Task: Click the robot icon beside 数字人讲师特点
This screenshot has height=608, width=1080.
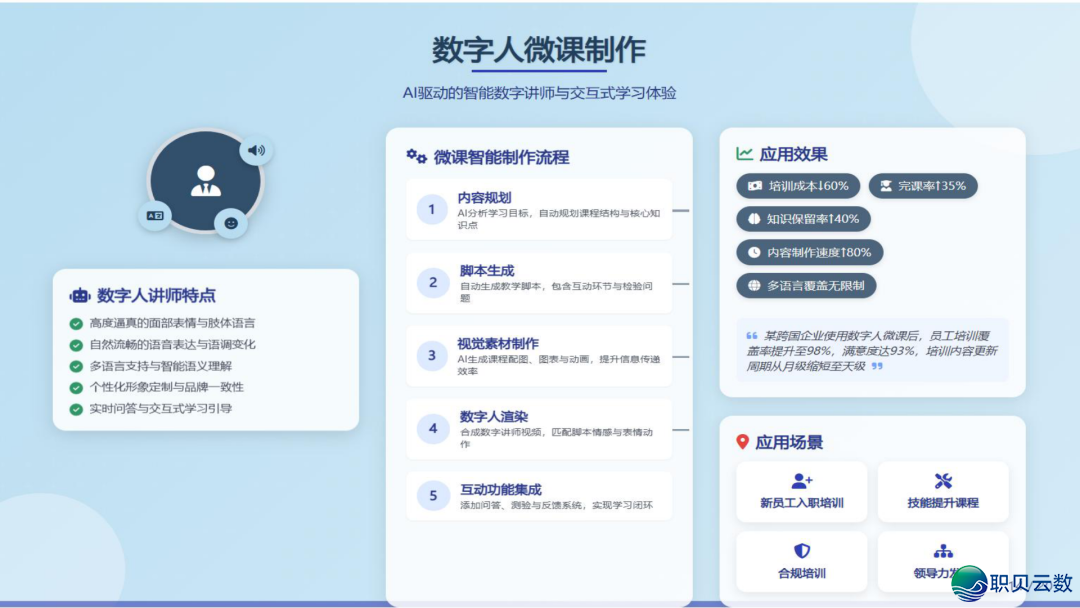Action: pyautogui.click(x=80, y=295)
